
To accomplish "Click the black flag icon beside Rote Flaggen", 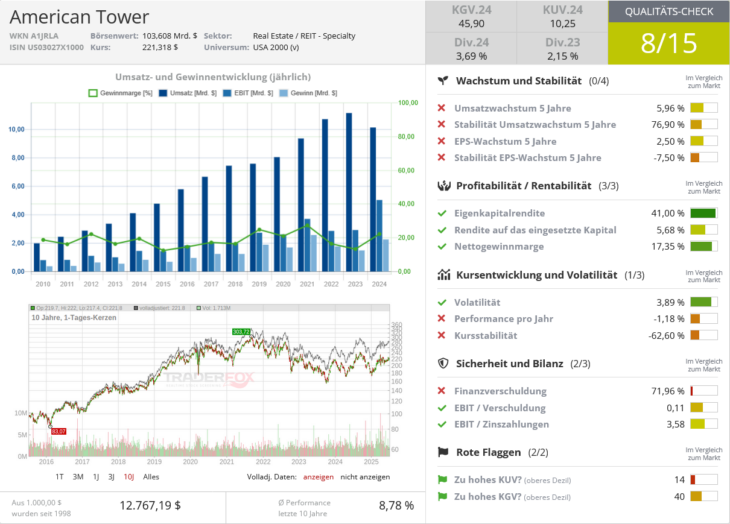I will pyautogui.click(x=443, y=452).
